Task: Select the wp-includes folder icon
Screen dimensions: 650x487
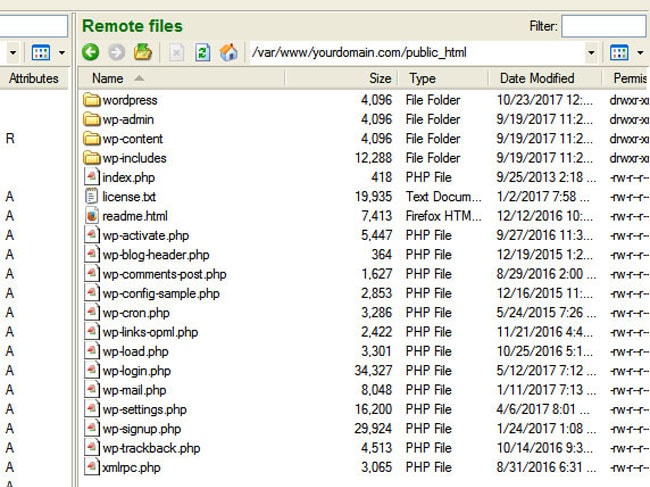Action: (92, 158)
